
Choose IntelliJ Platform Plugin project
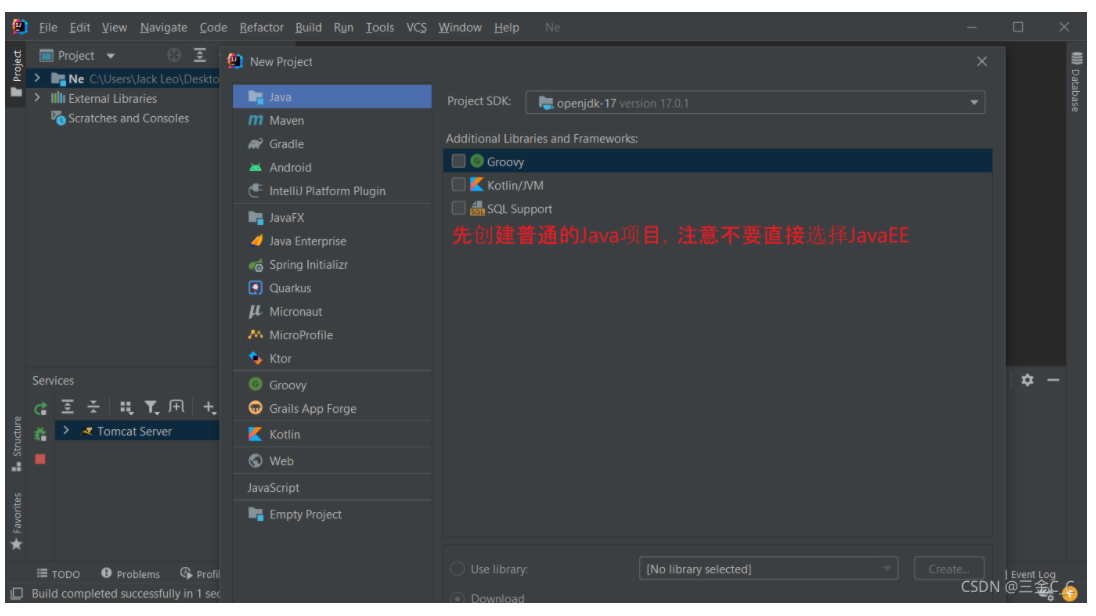(x=332, y=191)
